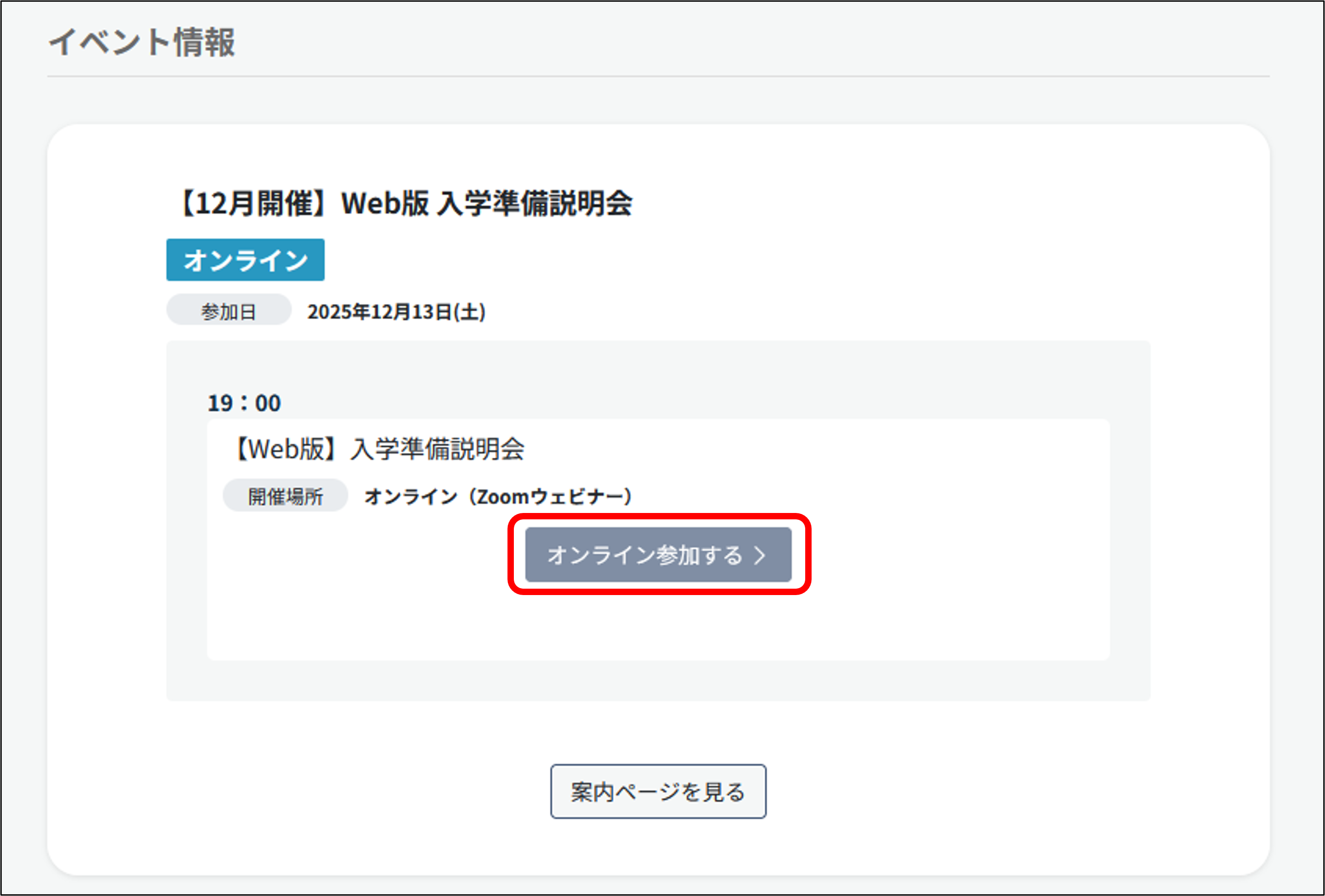Click the red highlight border around the join button
1325x896 pixels.
[x=659, y=517]
